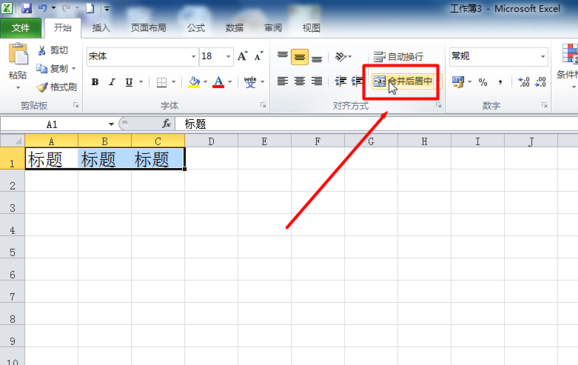Toggle Italic formatting

(x=112, y=82)
